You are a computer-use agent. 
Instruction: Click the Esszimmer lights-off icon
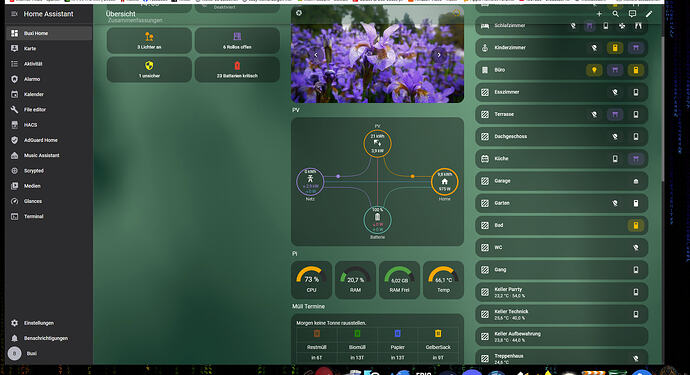(615, 92)
